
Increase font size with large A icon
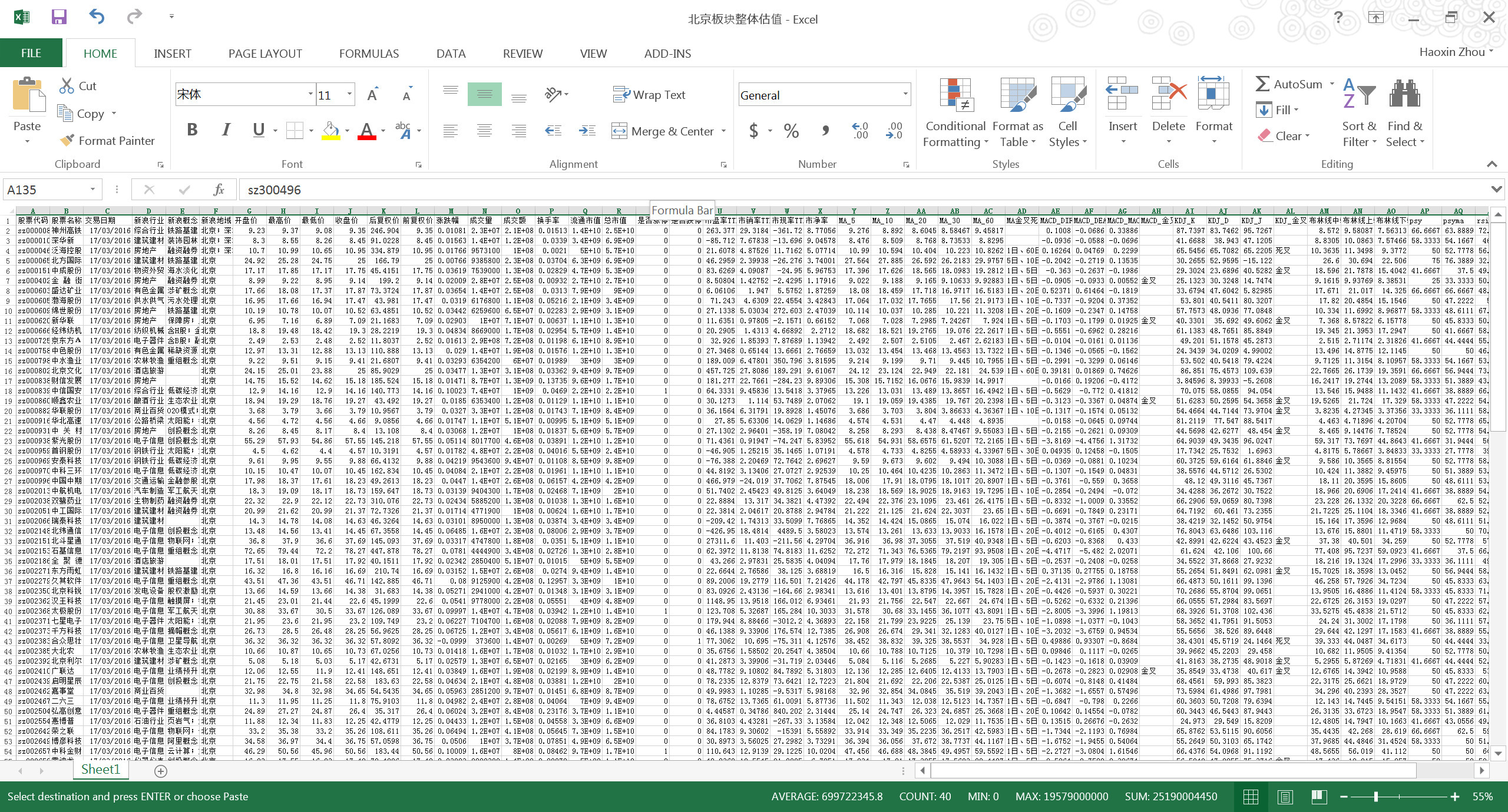pos(372,95)
